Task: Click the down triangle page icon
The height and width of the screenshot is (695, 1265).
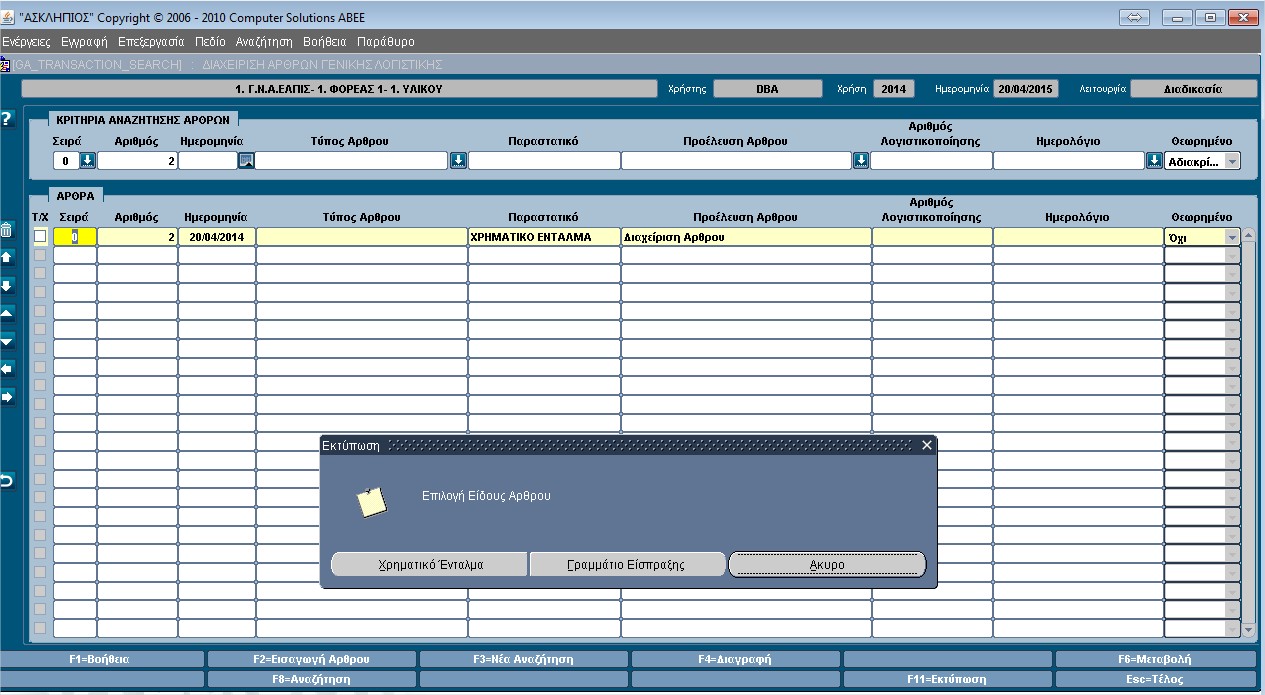Action: click(x=7, y=341)
